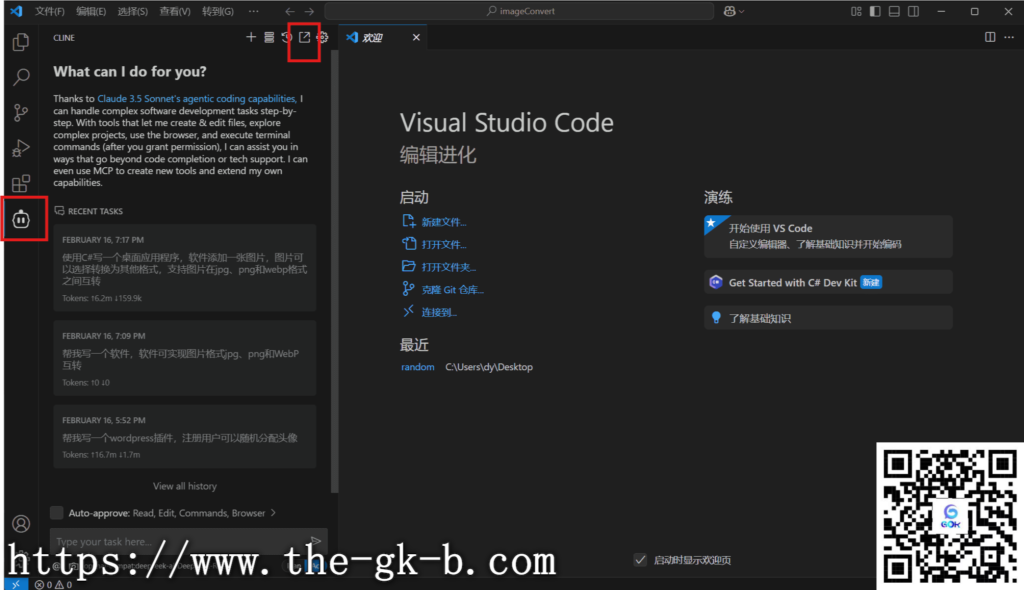The image size is (1024, 590).
Task: Split the editor to the right
Action: [x=990, y=37]
